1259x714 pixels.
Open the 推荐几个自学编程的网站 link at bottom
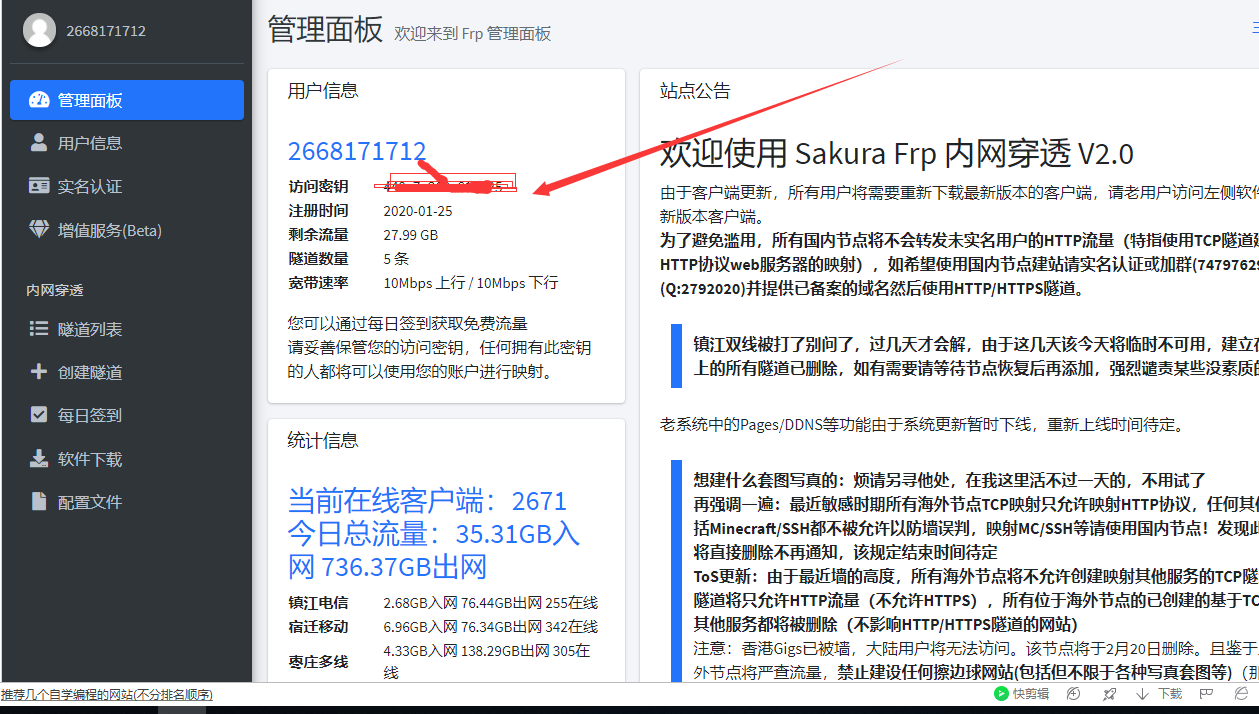tap(106, 694)
